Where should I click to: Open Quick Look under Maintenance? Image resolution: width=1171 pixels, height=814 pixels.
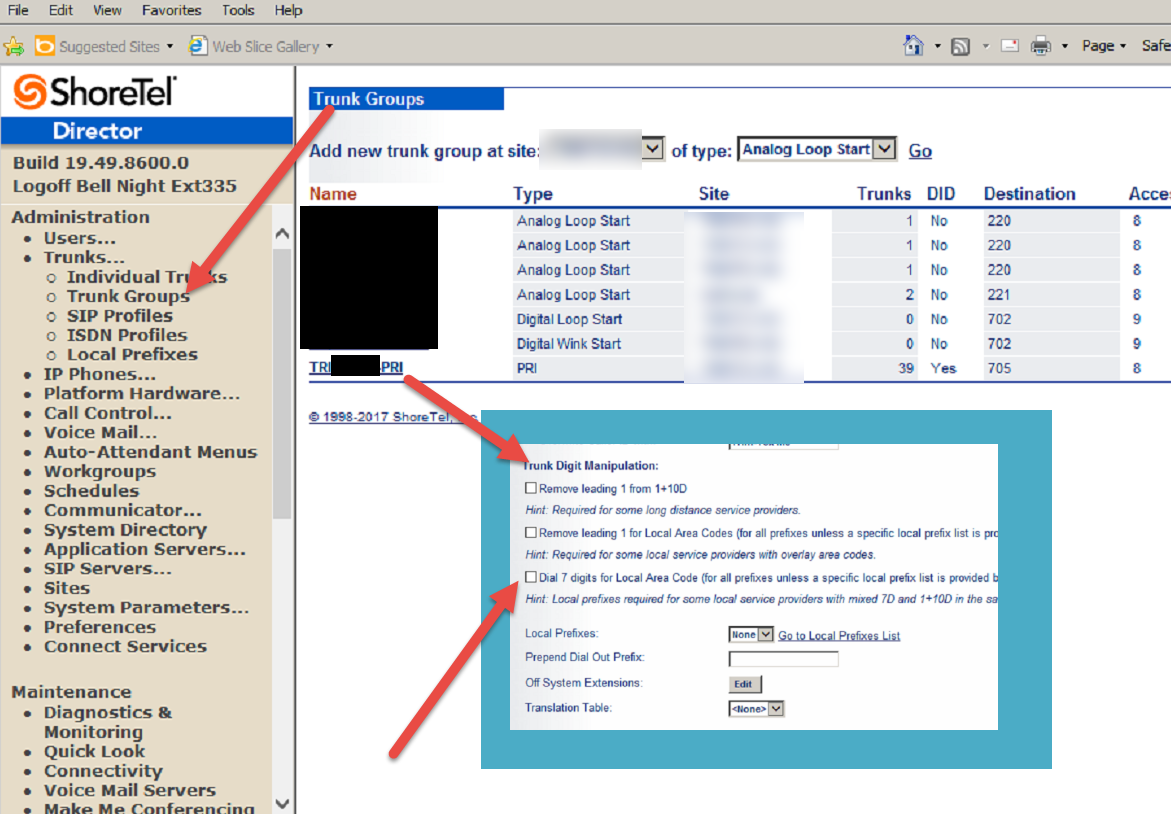pyautogui.click(x=94, y=751)
